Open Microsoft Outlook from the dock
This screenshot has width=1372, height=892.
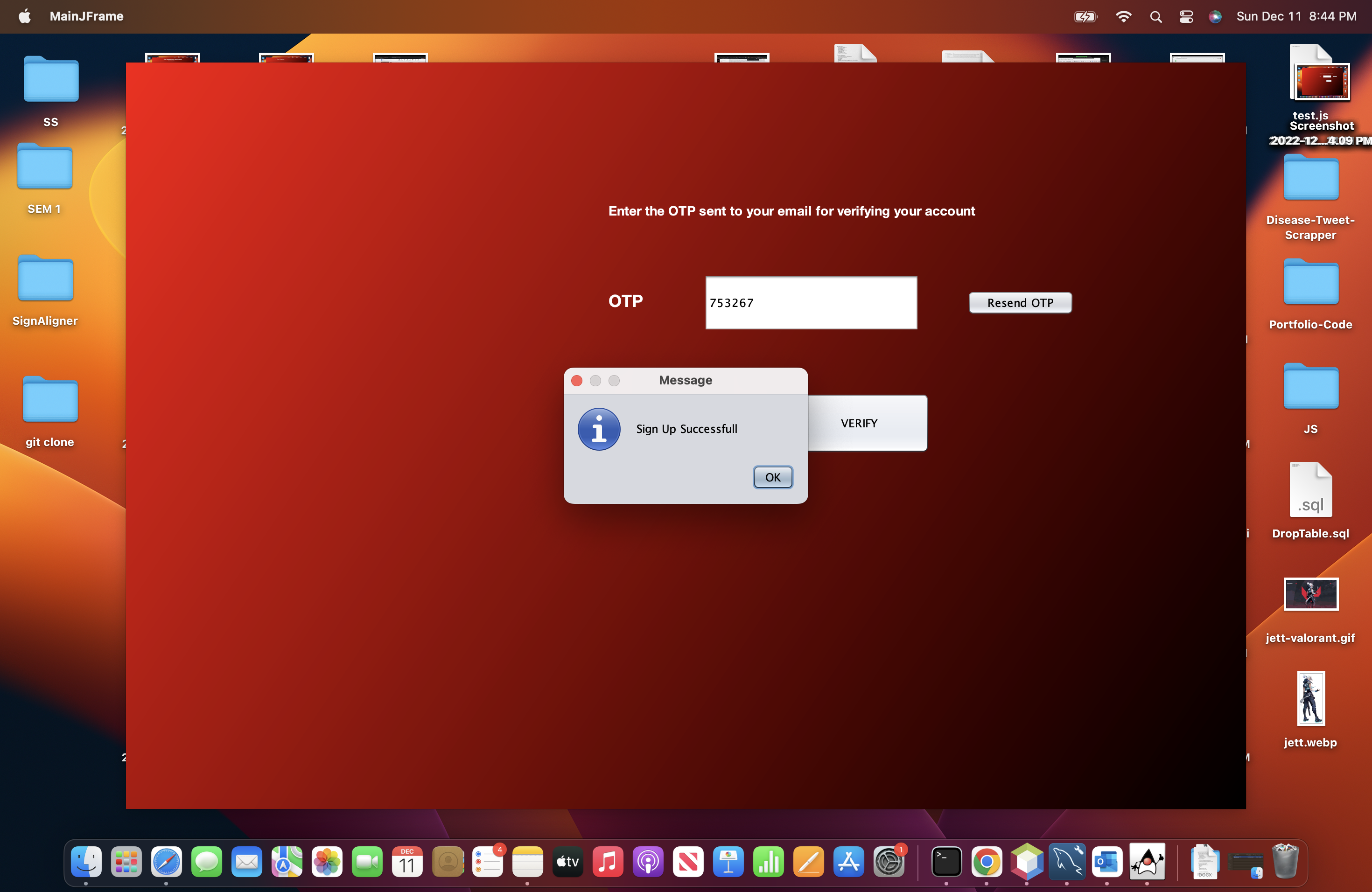pos(1107,862)
